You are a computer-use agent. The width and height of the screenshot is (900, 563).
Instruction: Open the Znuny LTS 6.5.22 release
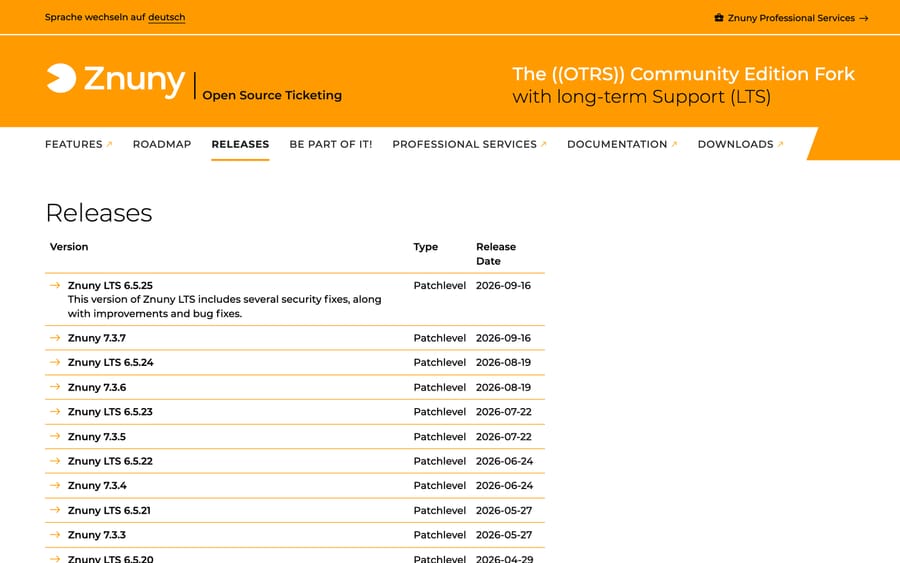click(x=110, y=461)
